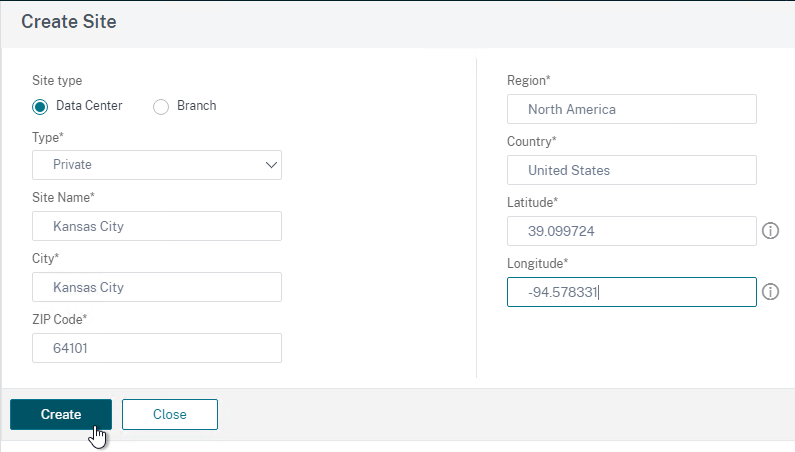Click the Country field showing United States

pyautogui.click(x=632, y=170)
